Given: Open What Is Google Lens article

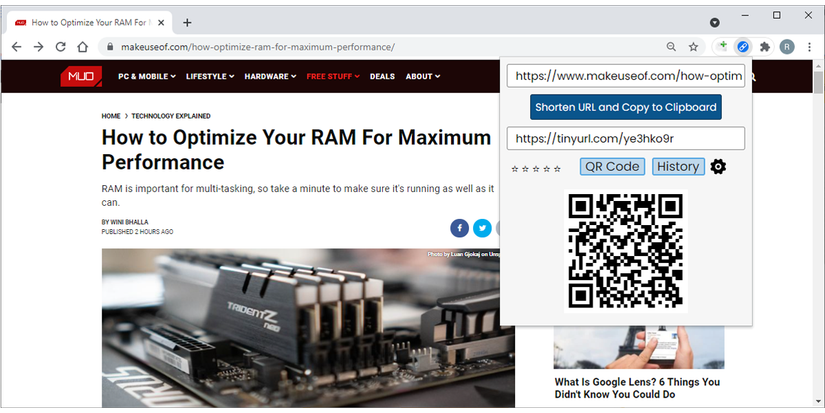Looking at the screenshot, I should [637, 388].
